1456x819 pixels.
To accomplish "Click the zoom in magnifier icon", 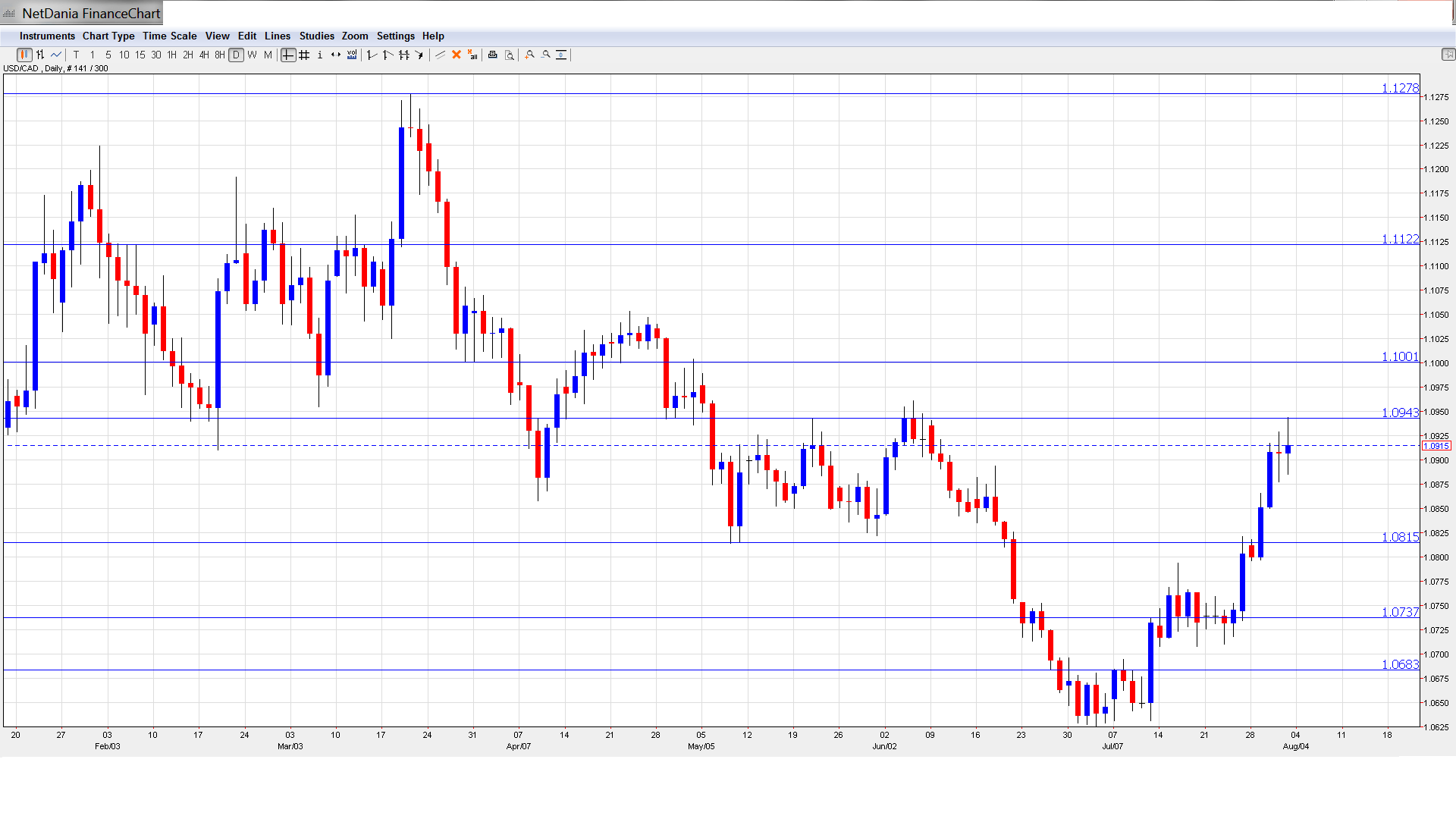I will [x=530, y=55].
